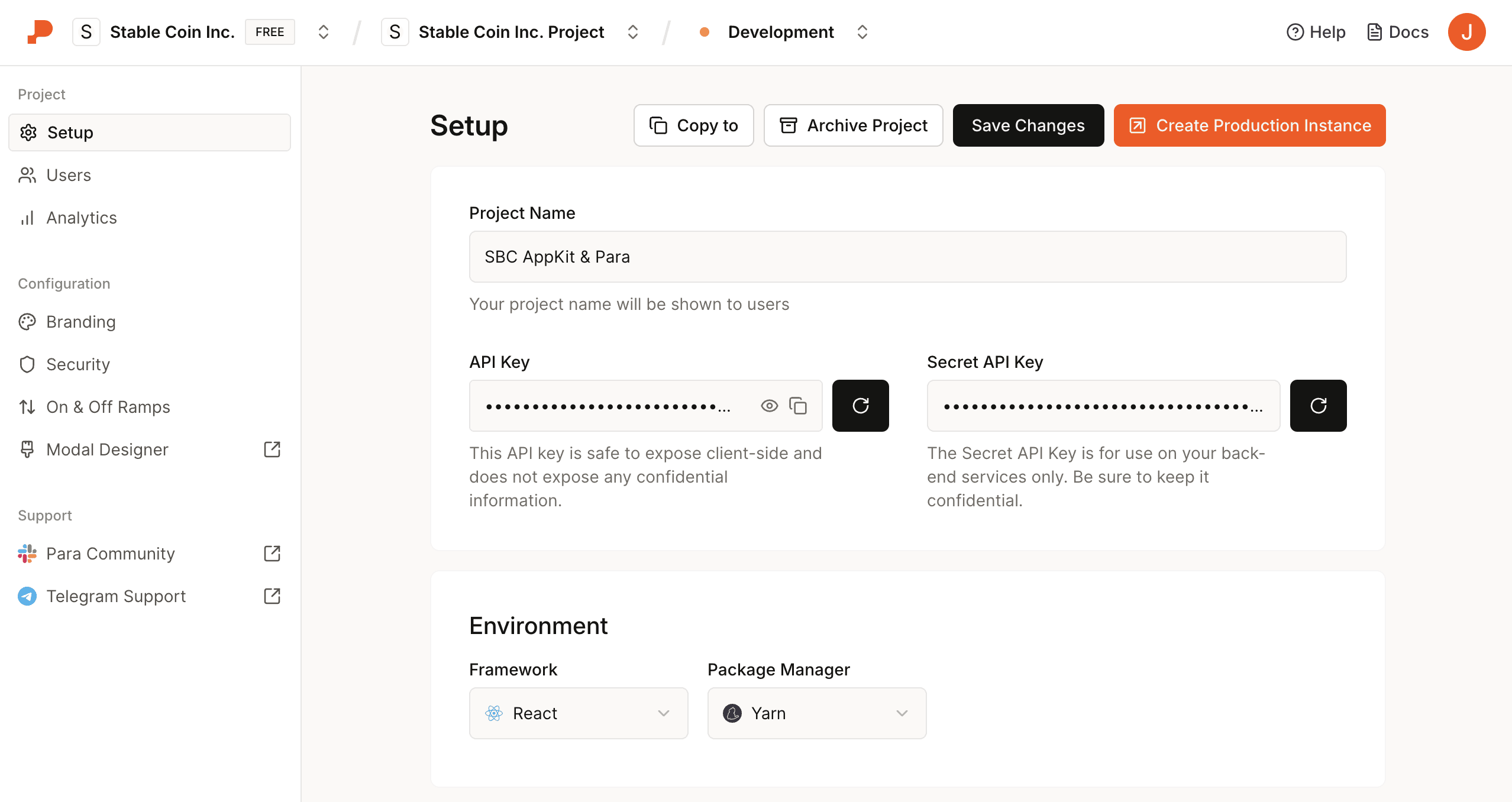The image size is (1512, 802).
Task: Click Create Production Instance
Action: pyautogui.click(x=1249, y=125)
